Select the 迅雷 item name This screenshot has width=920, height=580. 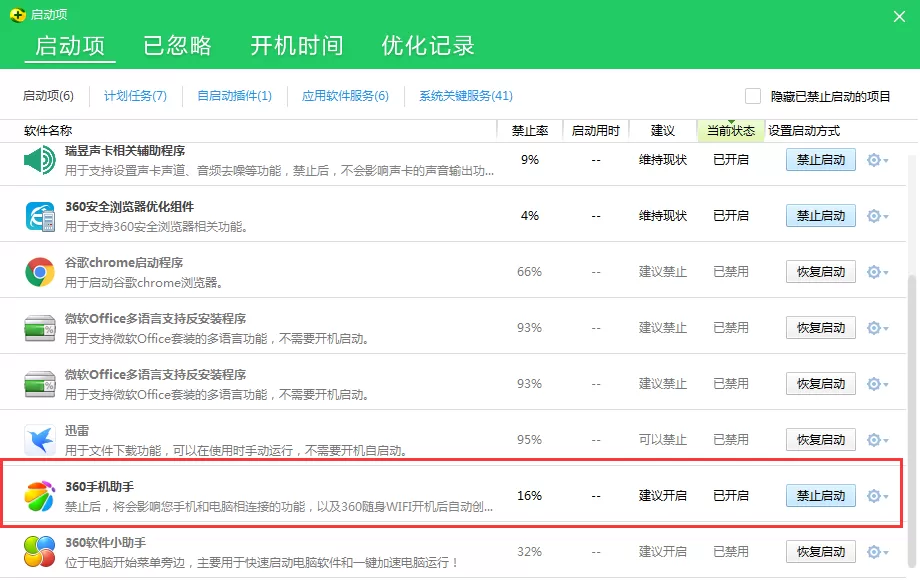[77, 430]
